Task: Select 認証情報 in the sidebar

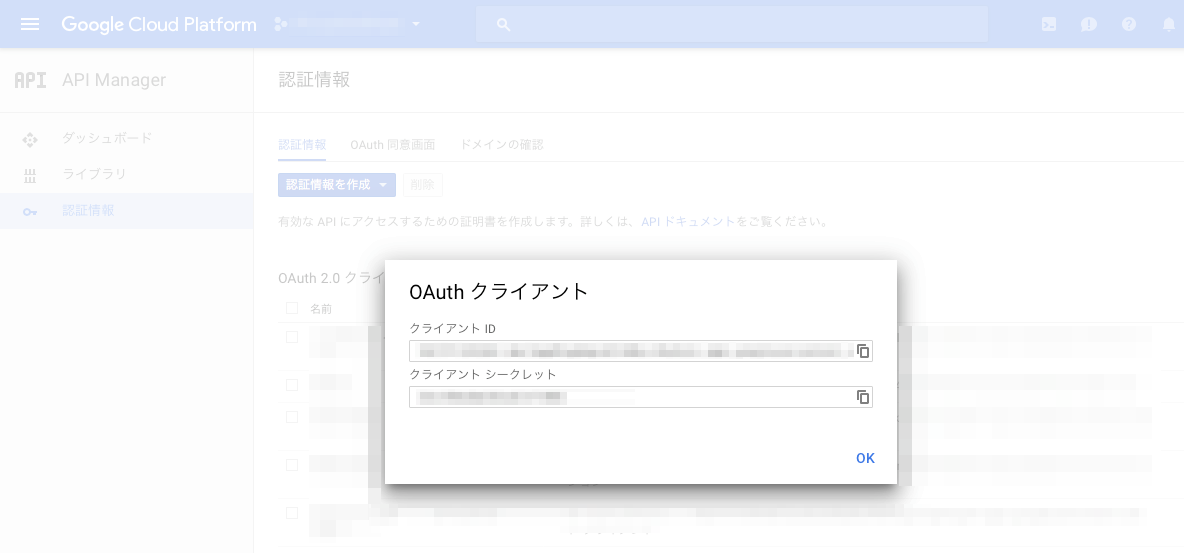Action: 126,211
